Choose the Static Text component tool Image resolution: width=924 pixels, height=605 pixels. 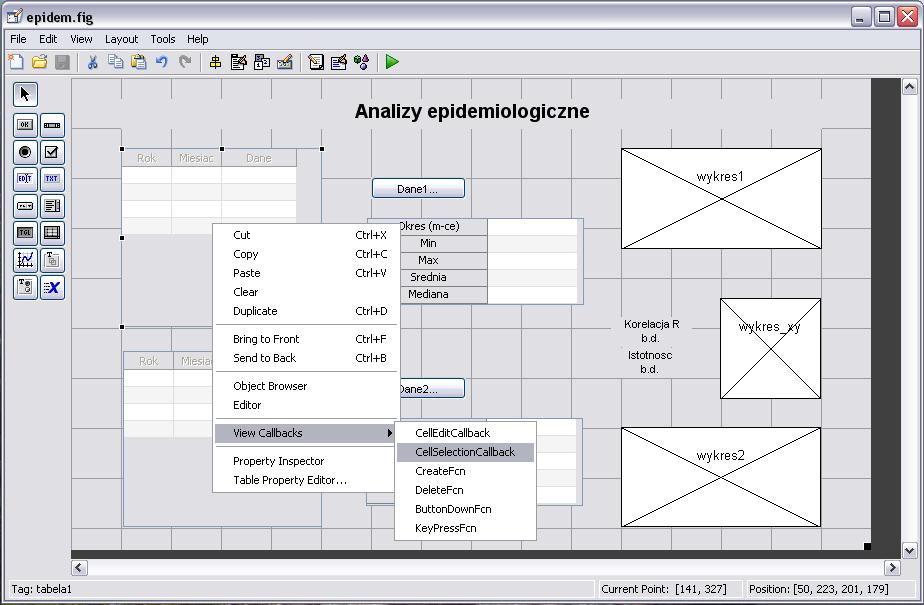point(52,179)
